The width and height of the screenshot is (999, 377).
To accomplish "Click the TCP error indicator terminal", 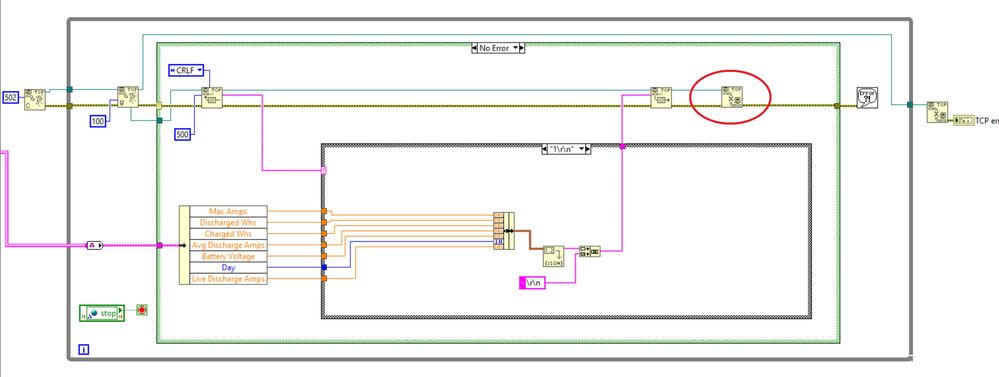I will point(963,120).
